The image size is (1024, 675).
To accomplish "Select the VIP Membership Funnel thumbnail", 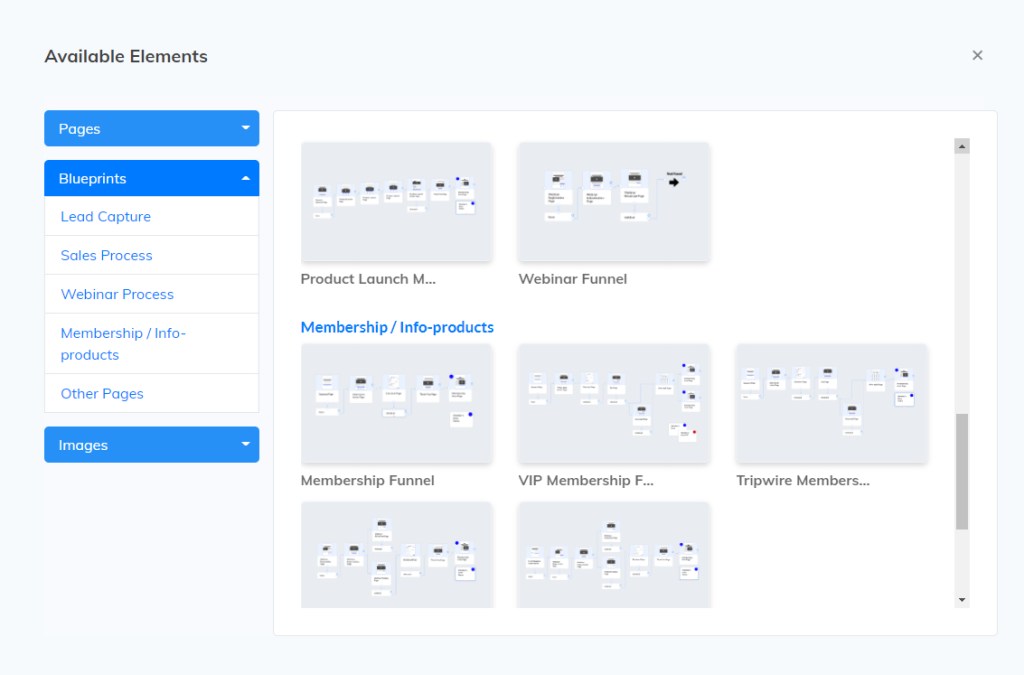I will (x=614, y=403).
